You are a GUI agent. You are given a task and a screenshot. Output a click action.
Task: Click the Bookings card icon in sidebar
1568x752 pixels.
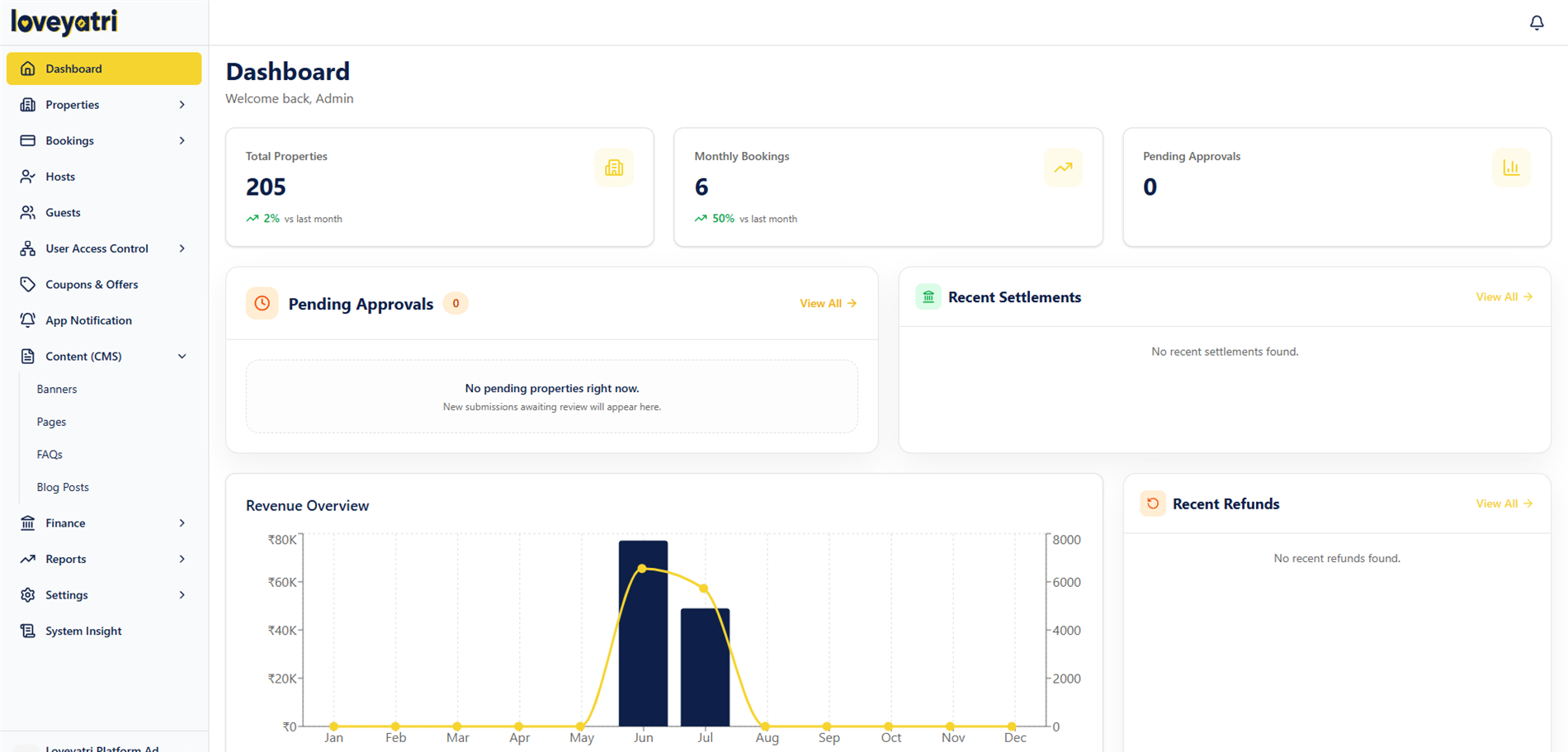coord(28,140)
